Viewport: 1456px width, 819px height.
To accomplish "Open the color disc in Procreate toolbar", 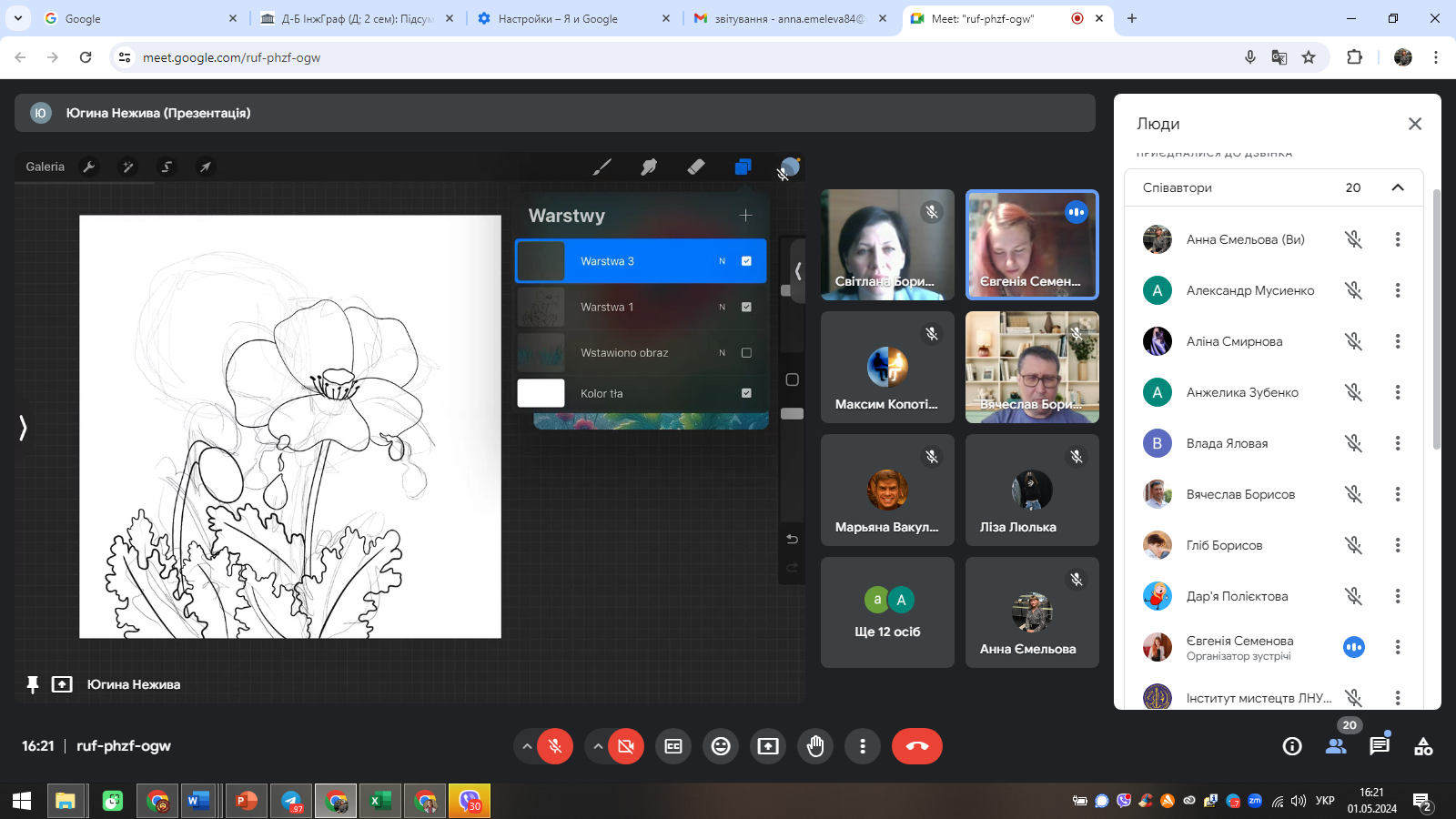I will [790, 167].
